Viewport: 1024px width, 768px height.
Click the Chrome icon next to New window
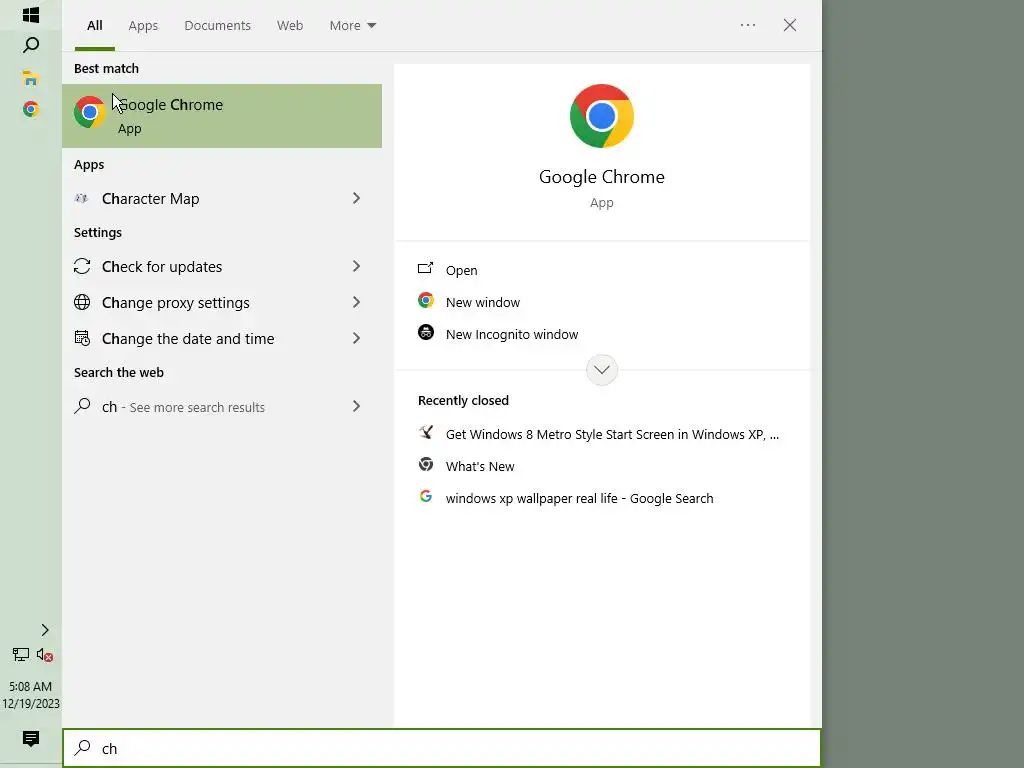point(426,300)
